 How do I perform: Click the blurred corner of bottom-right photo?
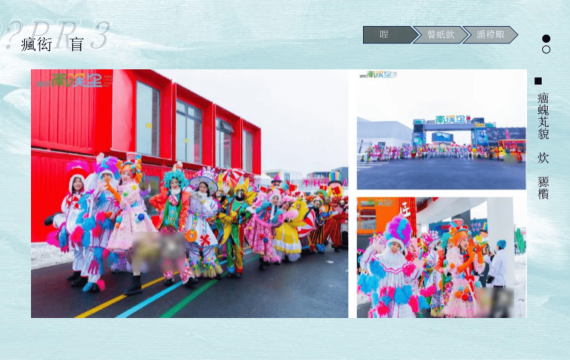click(495, 302)
